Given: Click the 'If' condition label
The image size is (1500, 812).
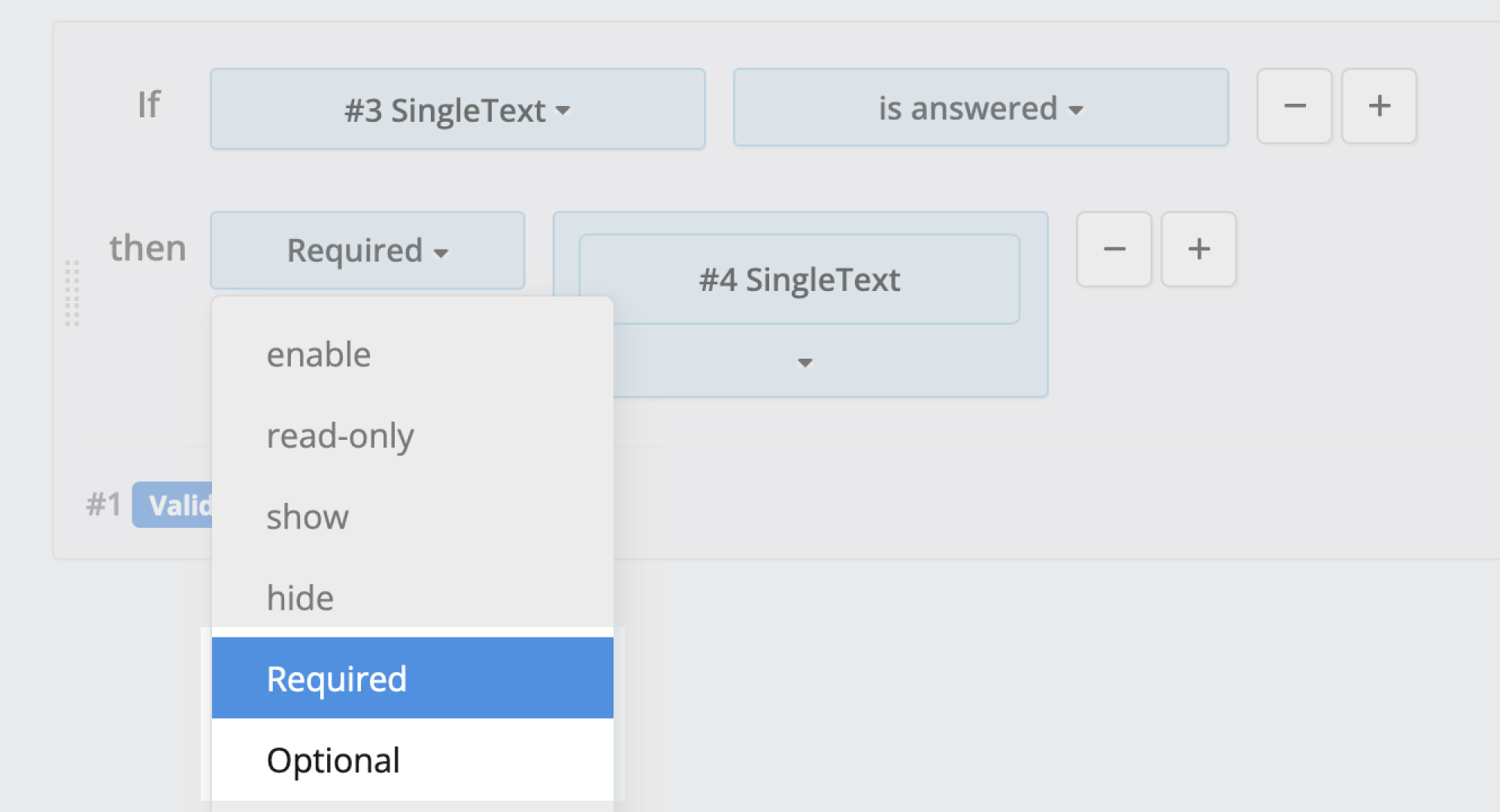Looking at the screenshot, I should (149, 105).
